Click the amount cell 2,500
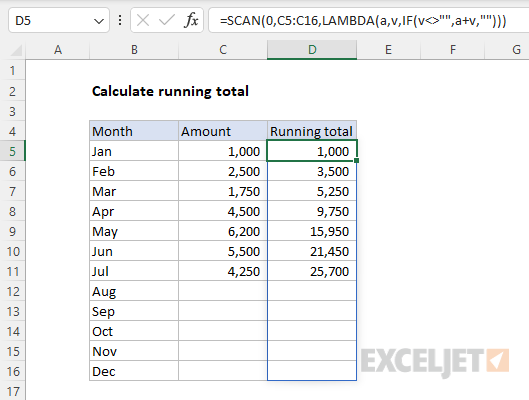This screenshot has width=529, height=400. pyautogui.click(x=223, y=171)
